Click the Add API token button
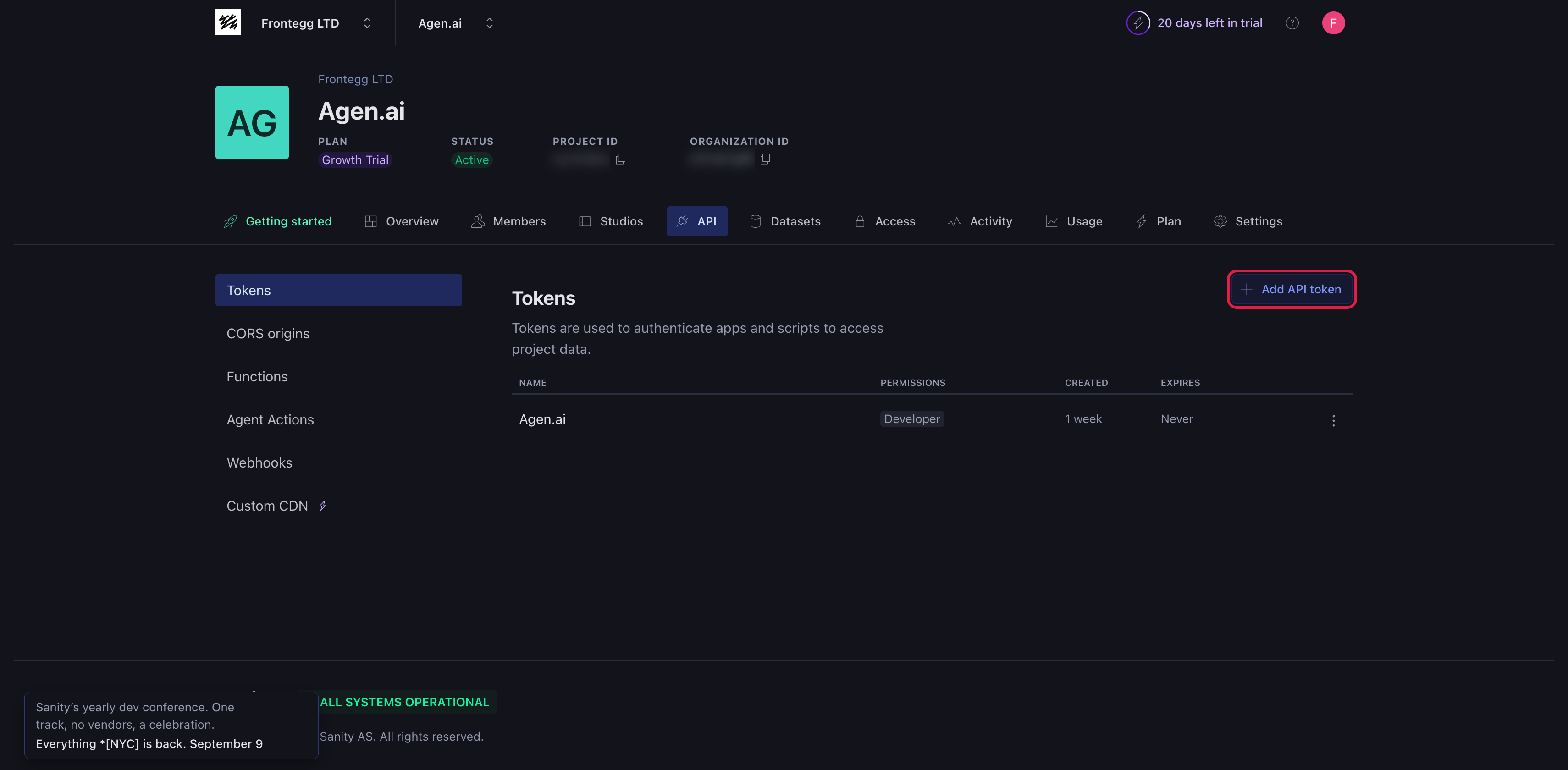The width and height of the screenshot is (1568, 770). coord(1291,289)
